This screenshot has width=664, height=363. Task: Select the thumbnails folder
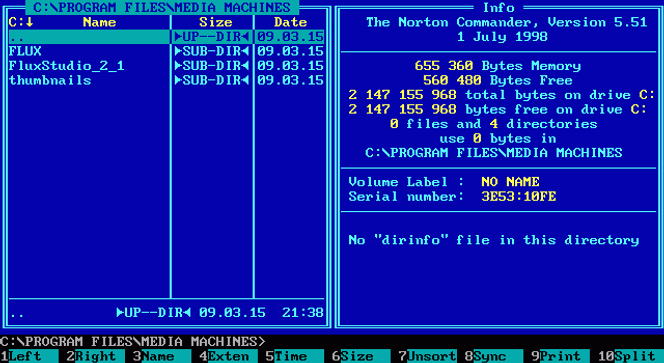166,80
